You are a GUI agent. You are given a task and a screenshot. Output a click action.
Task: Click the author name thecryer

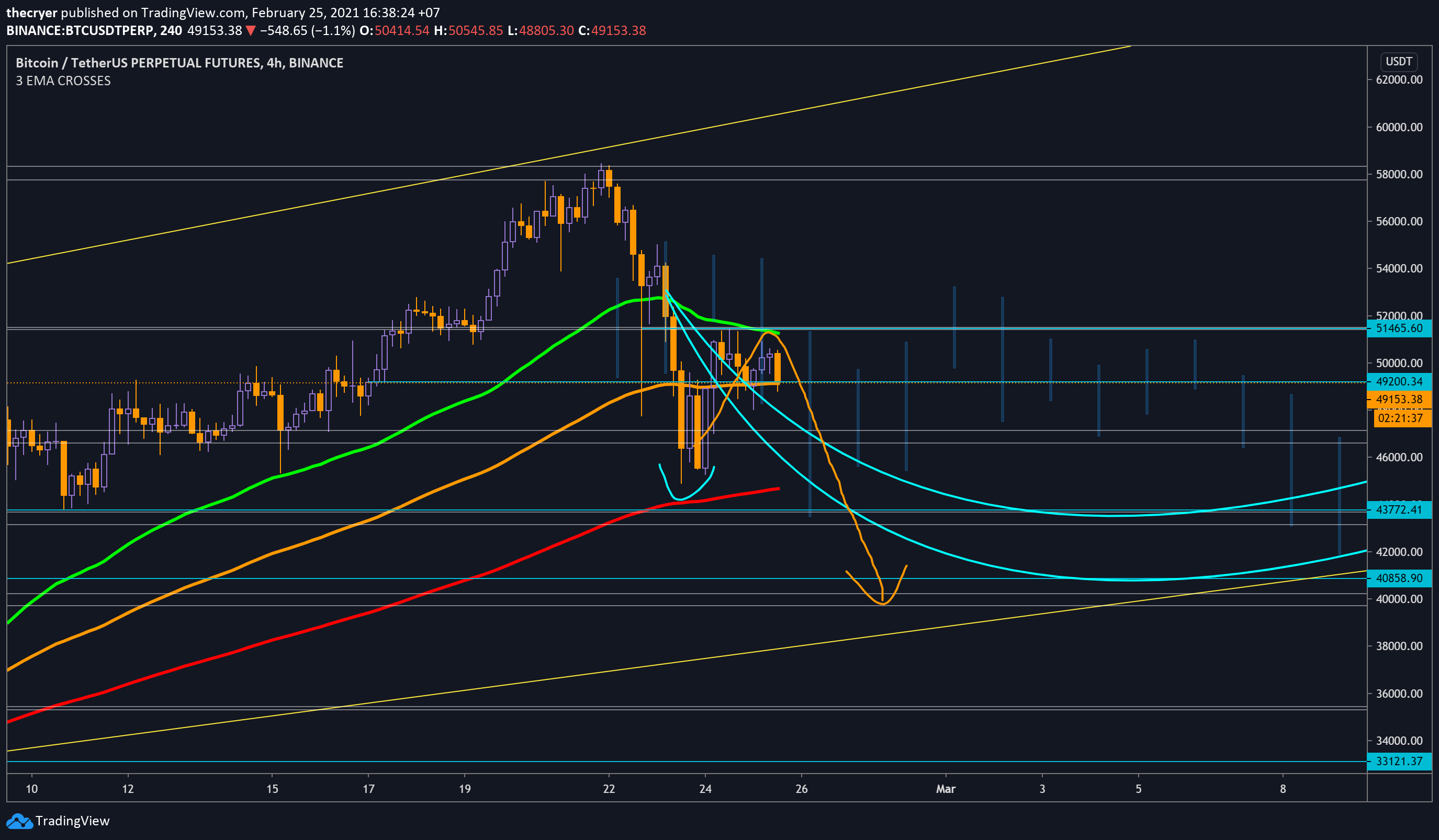(x=31, y=13)
